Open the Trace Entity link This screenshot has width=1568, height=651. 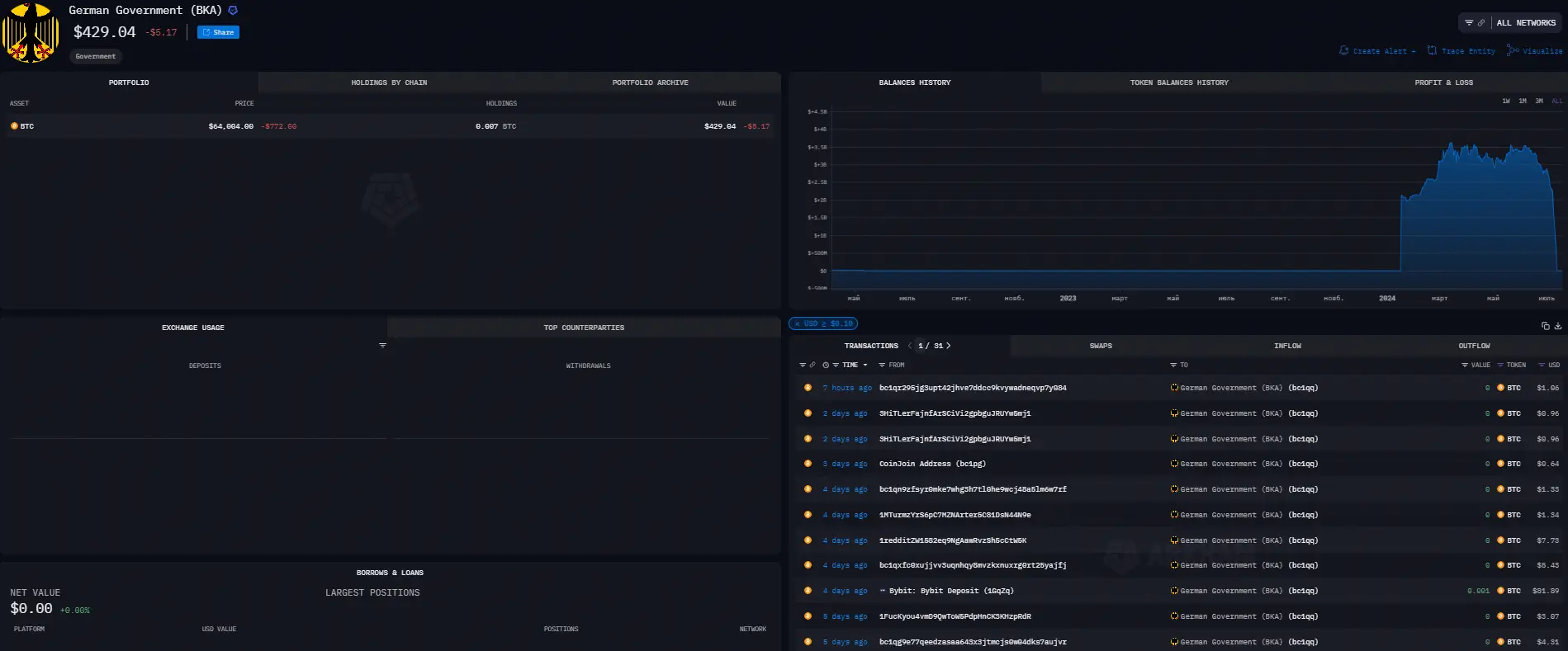(x=1468, y=51)
